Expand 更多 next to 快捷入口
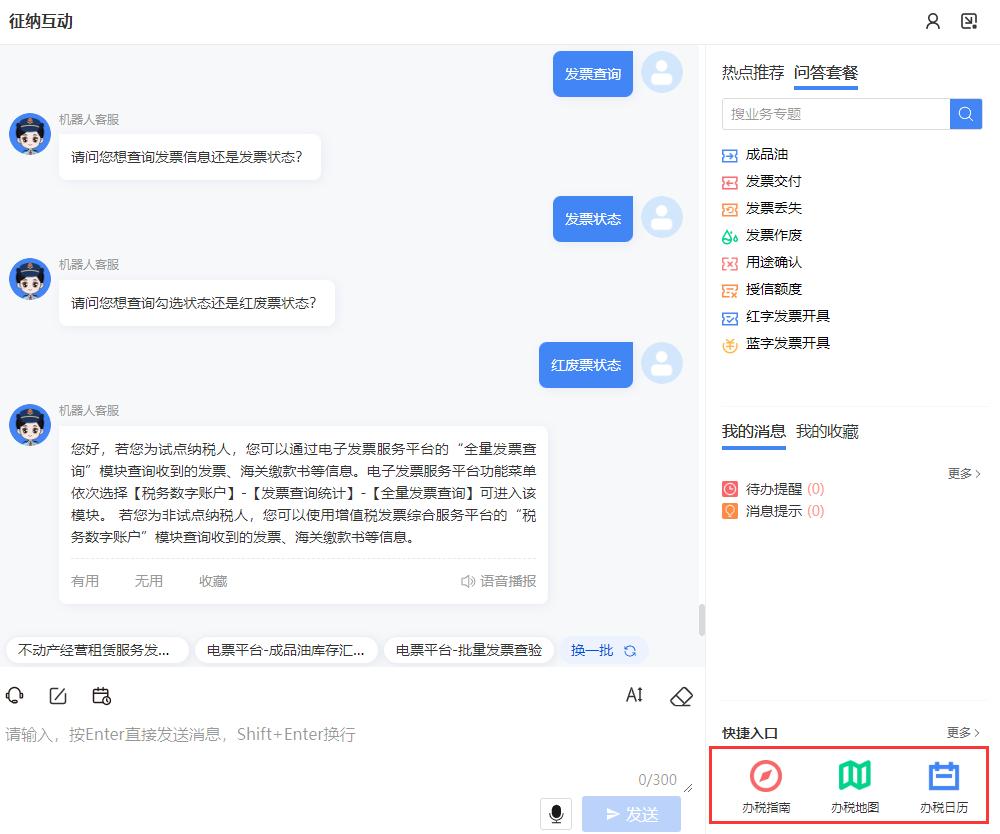The width and height of the screenshot is (1000, 834). [961, 733]
